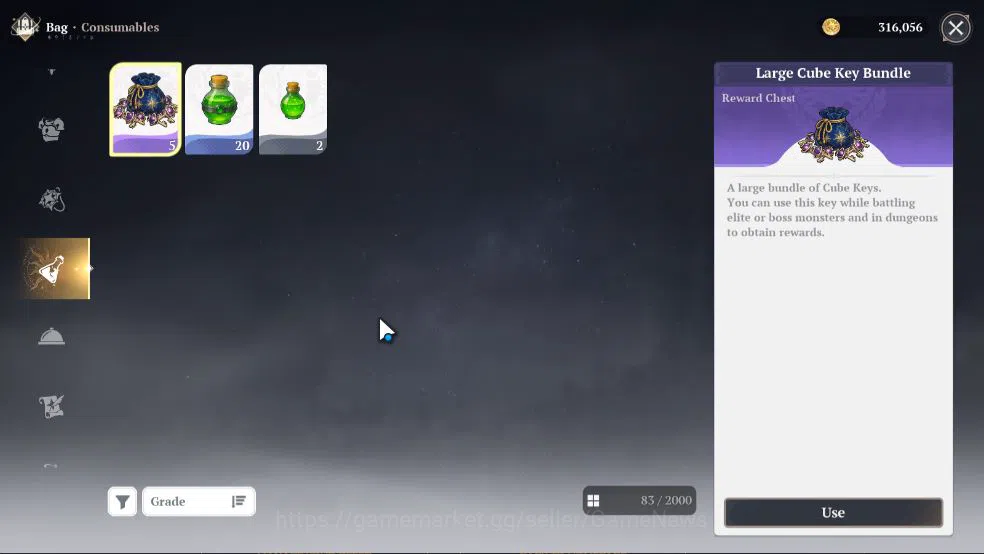The width and height of the screenshot is (984, 554).
Task: Click the partly hidden category icon at sidebar bottom
Action: tap(51, 466)
